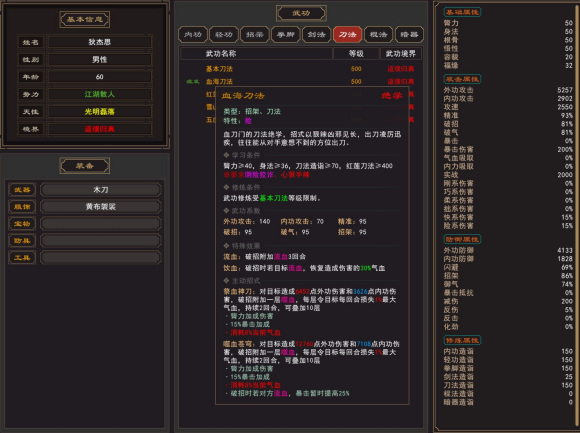Click the name field showing 狄杰思
Screen dimensions: 580x433
point(100,42)
